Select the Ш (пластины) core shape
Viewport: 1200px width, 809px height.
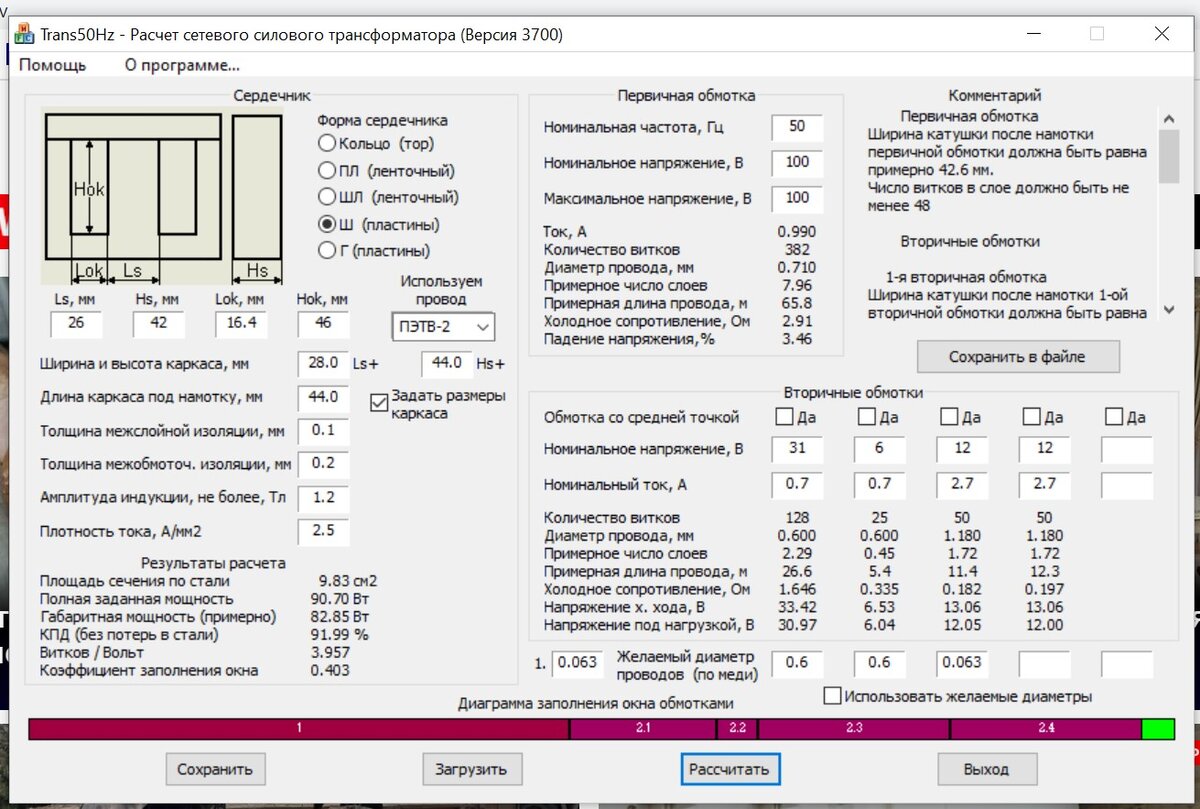[x=378, y=225]
